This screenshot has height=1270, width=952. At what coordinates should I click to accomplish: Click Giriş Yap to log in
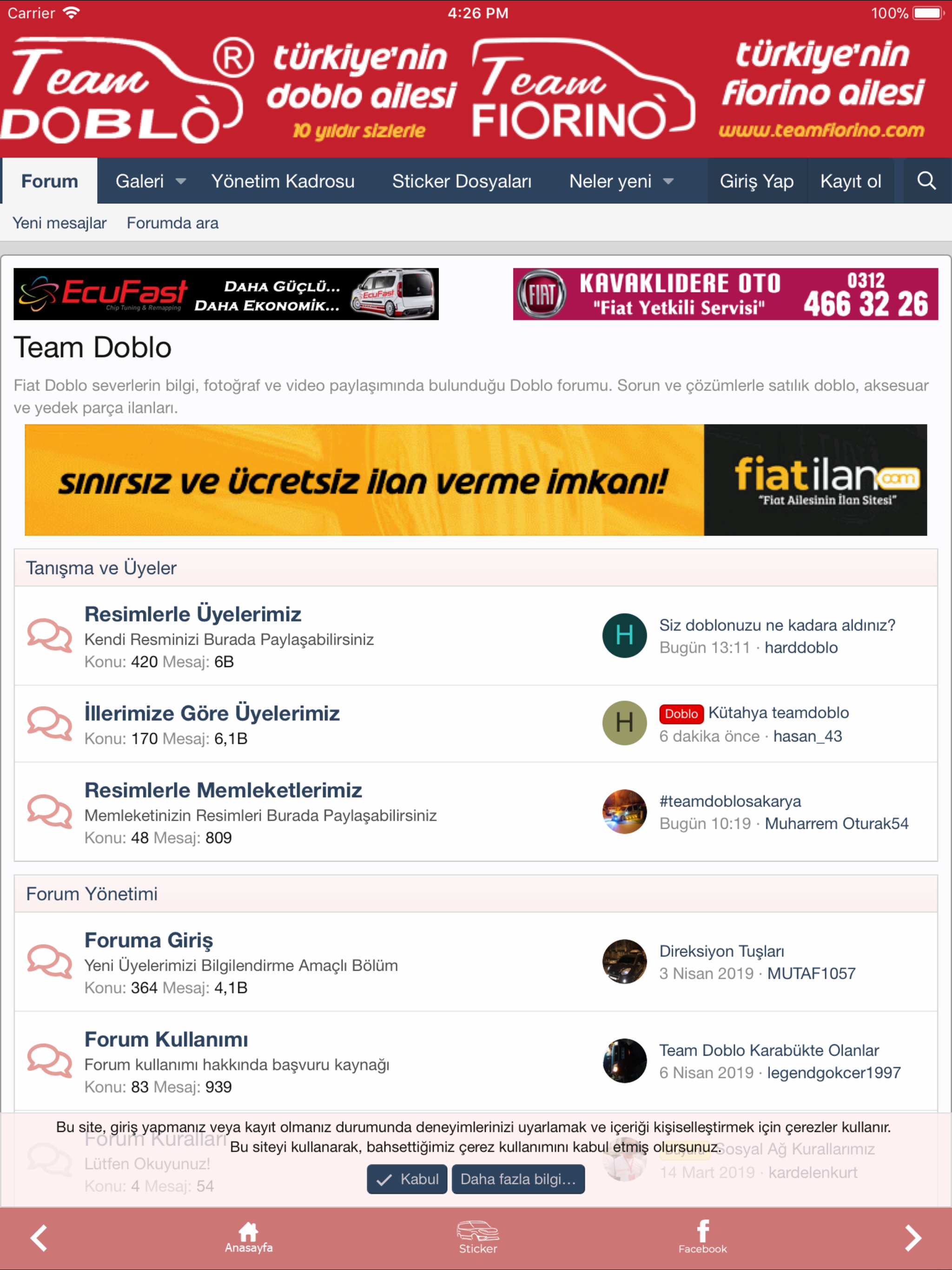point(757,181)
